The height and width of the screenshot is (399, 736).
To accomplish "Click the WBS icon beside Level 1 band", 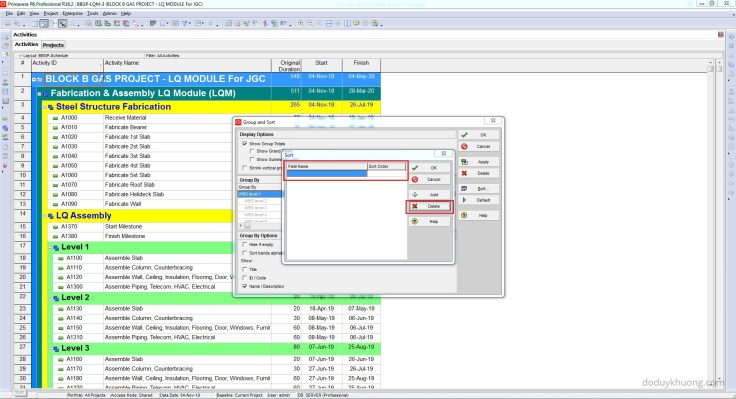I will [56, 247].
